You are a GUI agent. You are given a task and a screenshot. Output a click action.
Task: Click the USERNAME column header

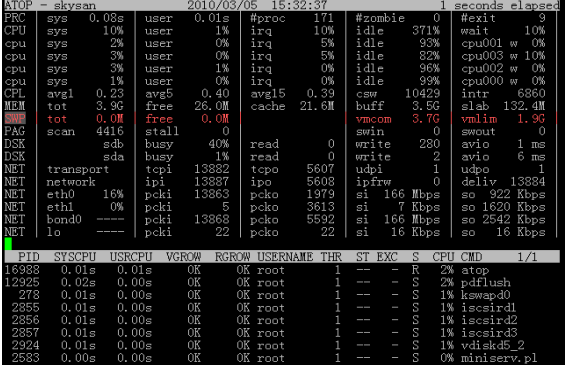[285, 257]
